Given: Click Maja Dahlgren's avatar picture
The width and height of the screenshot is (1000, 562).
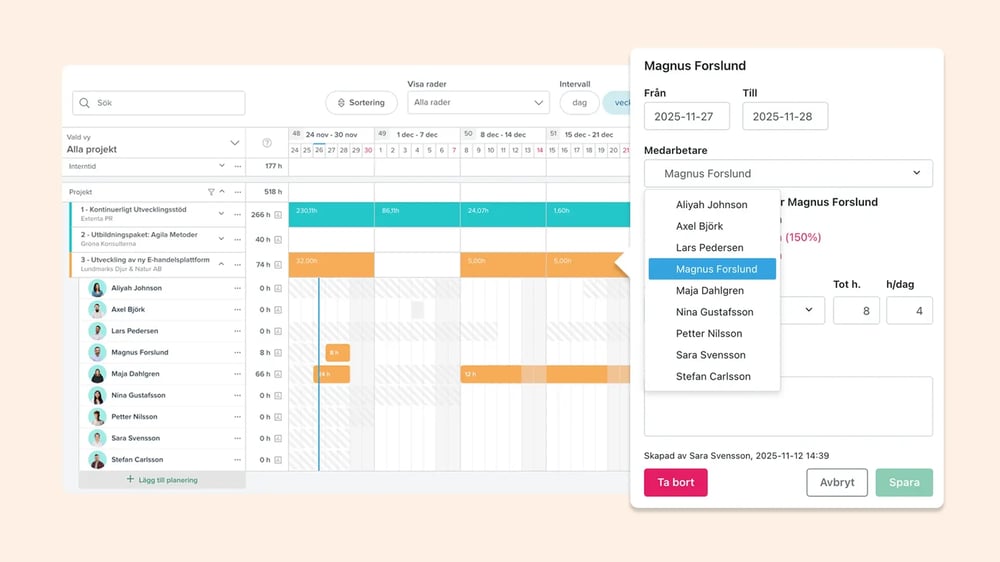Looking at the screenshot, I should click(x=97, y=374).
